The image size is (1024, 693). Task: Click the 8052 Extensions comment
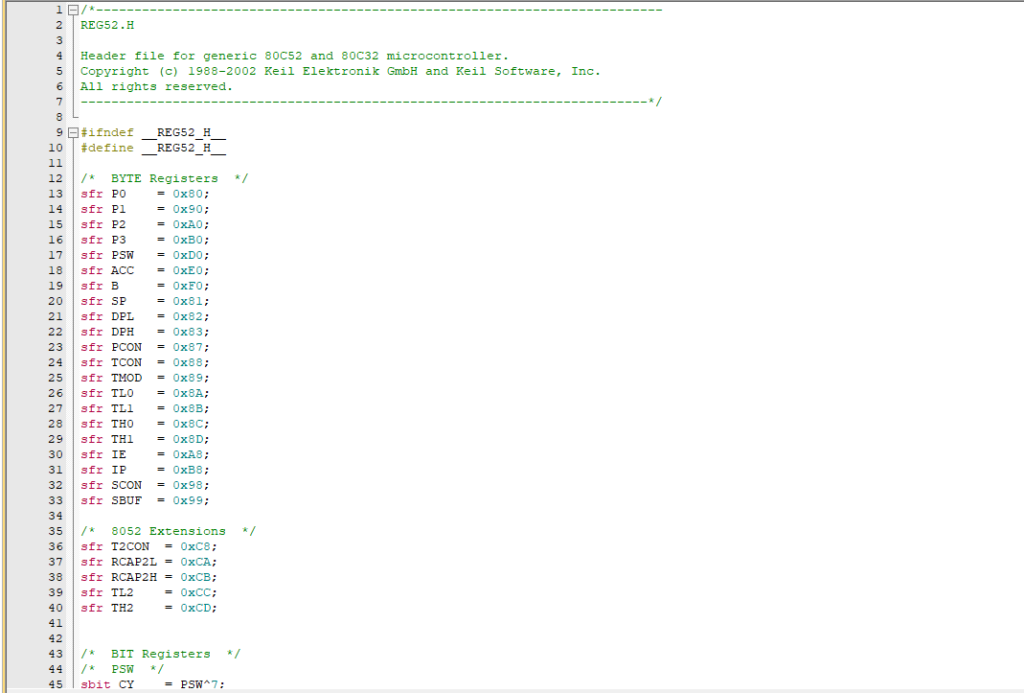coord(168,531)
